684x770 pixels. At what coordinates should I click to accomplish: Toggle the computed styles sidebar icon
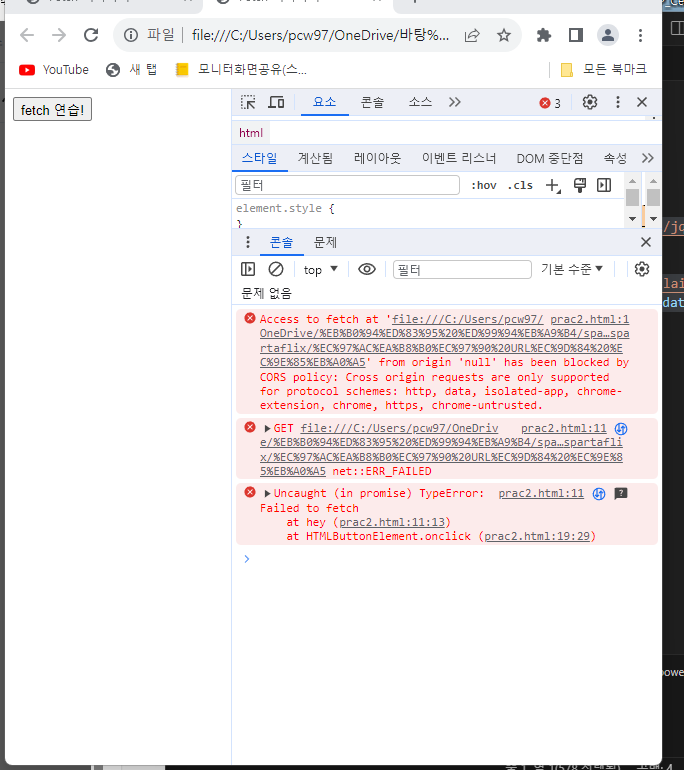coord(604,186)
